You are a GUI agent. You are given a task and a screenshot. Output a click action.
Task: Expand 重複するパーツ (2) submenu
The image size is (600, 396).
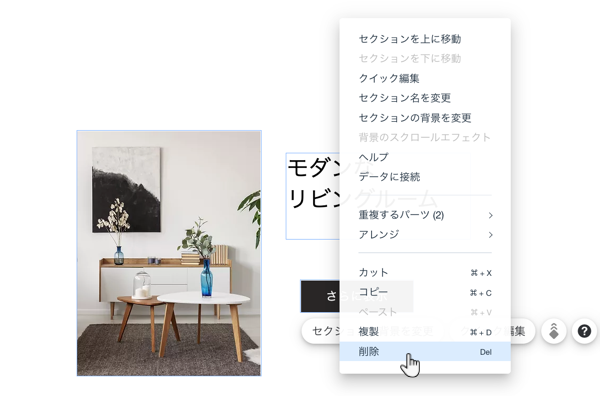click(425, 215)
